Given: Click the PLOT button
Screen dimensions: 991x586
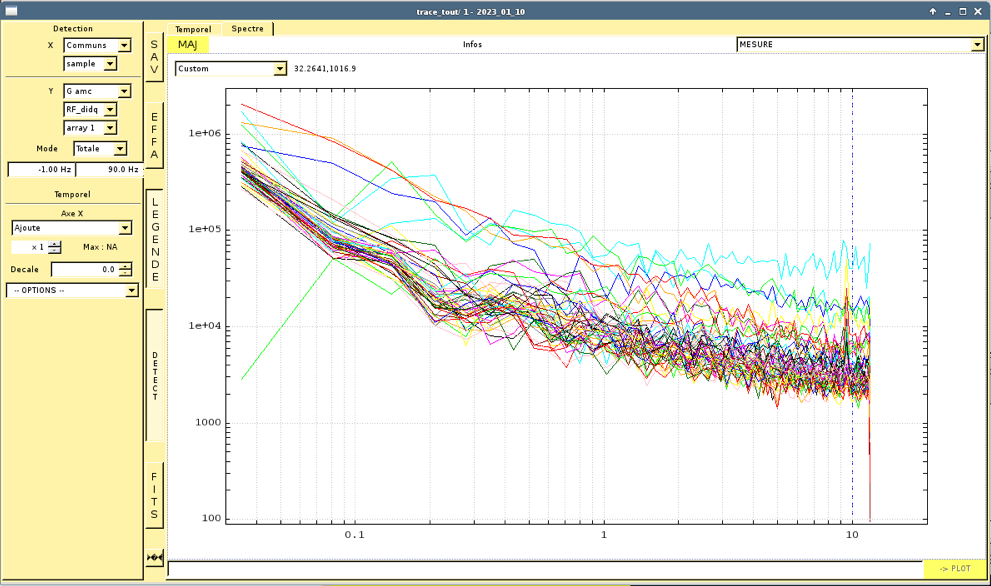Looking at the screenshot, I should [954, 568].
